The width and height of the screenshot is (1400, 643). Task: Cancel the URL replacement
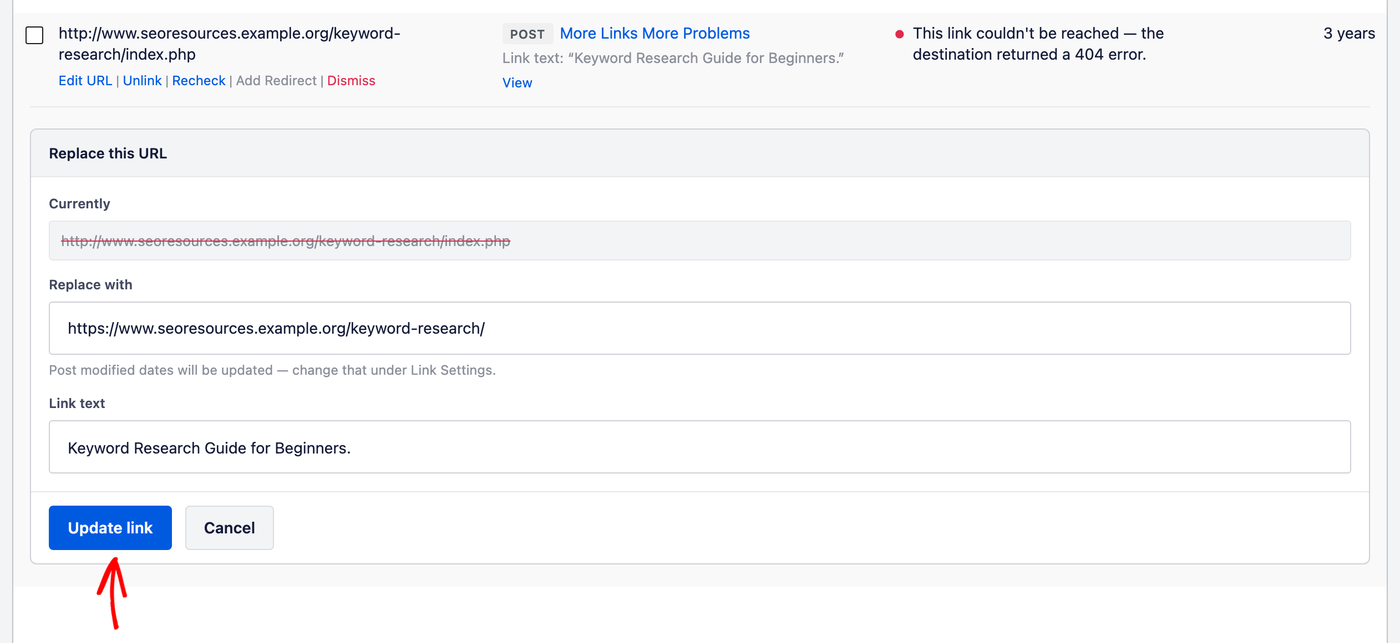pyautogui.click(x=229, y=528)
